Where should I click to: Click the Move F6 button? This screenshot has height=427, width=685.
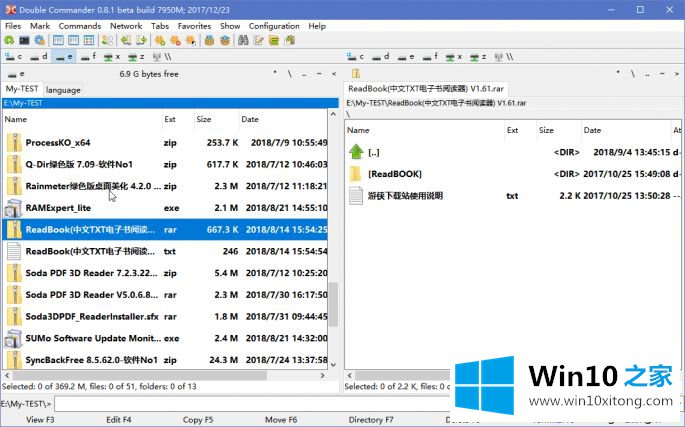(x=281, y=420)
